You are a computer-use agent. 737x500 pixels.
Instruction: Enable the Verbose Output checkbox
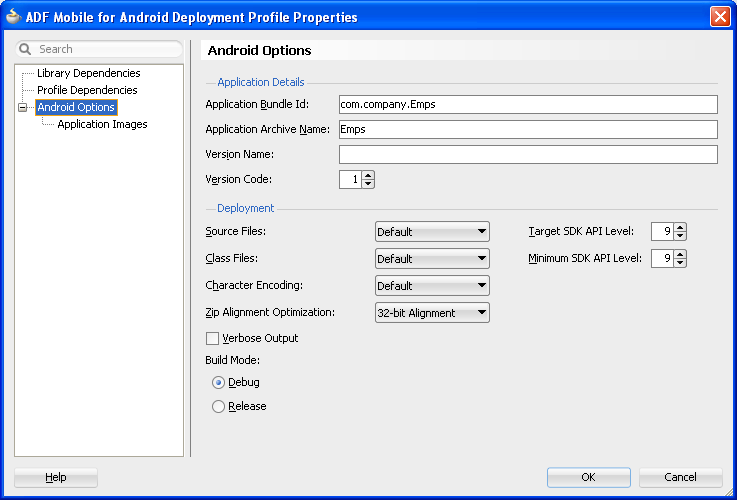212,338
